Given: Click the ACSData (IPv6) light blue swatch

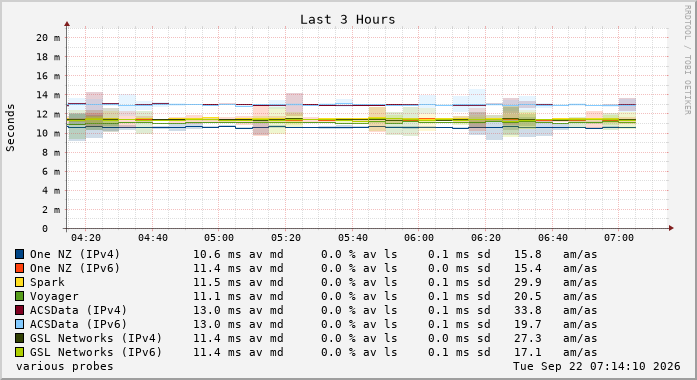Looking at the screenshot, I should 20,324.
